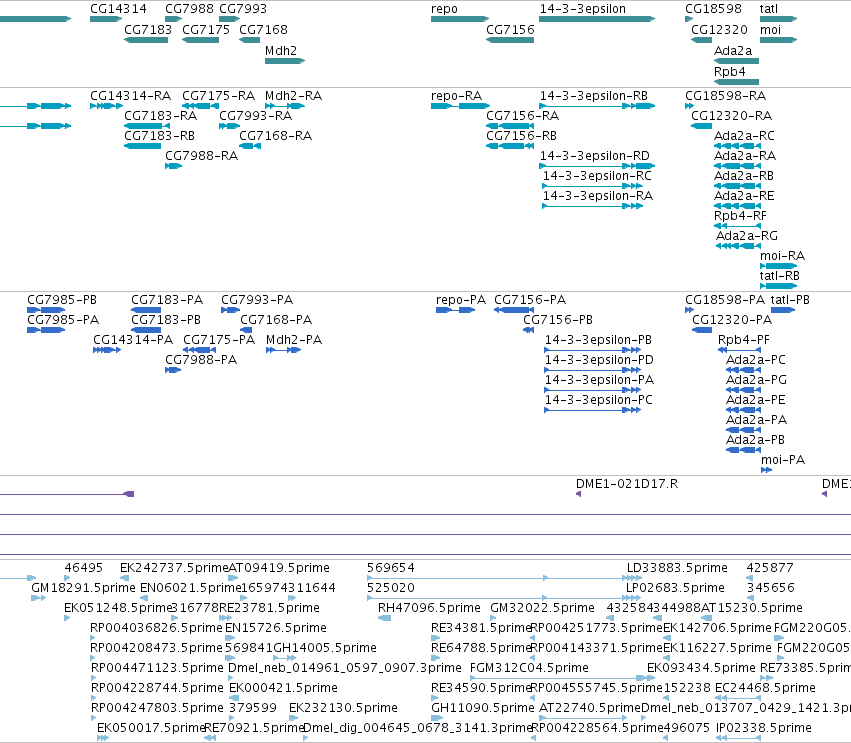
Task: Click the DME1-021D17.R clone end marker
Action: point(579,494)
